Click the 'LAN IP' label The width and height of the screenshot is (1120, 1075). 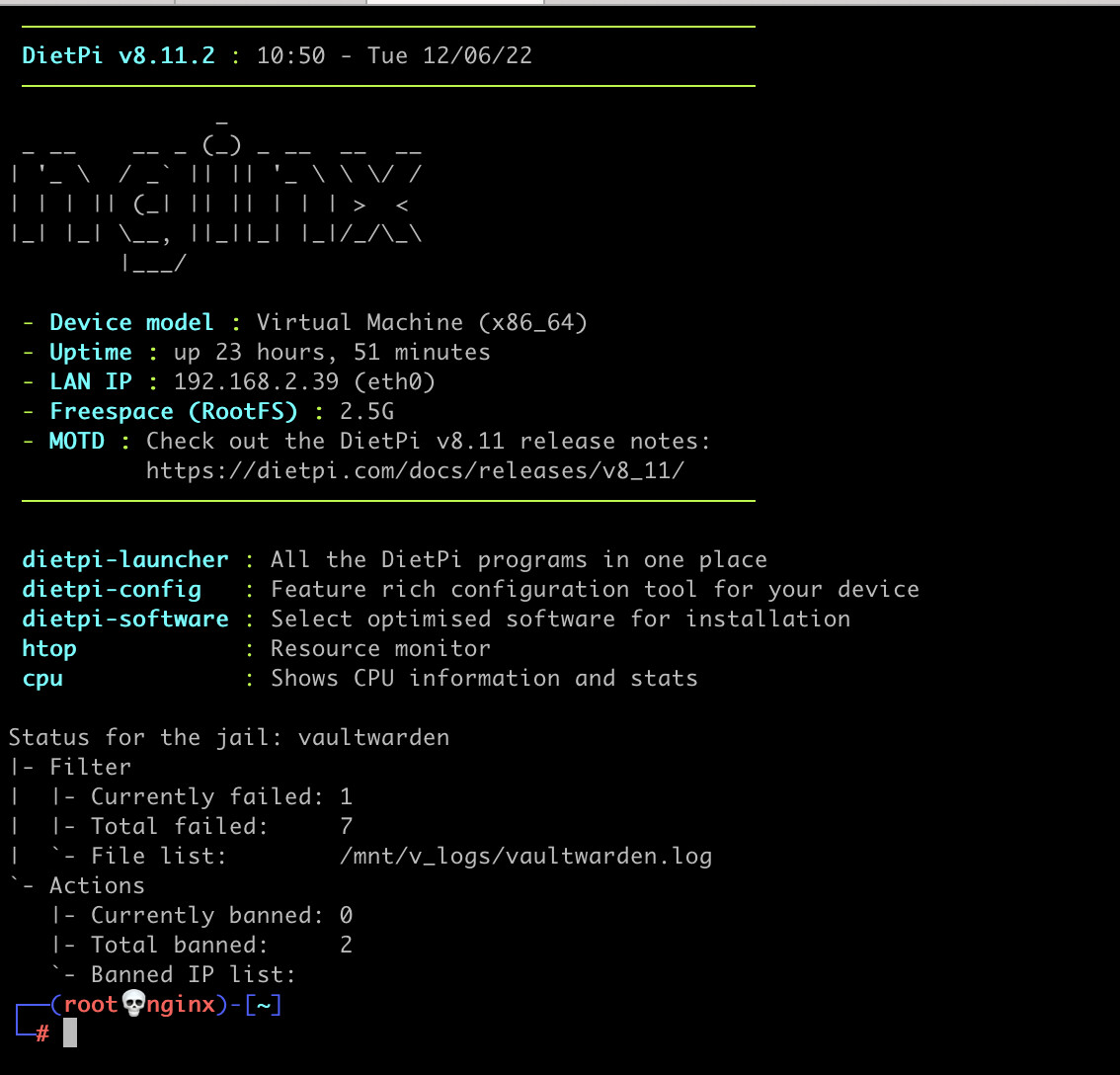point(91,381)
